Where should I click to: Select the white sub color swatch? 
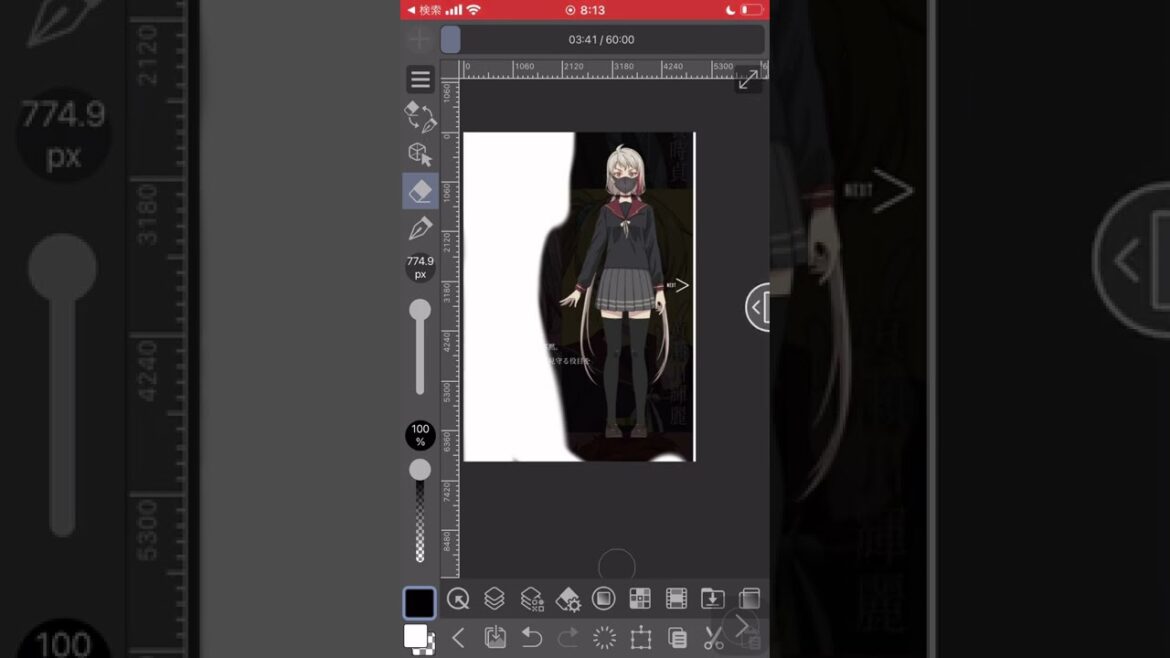(x=415, y=636)
